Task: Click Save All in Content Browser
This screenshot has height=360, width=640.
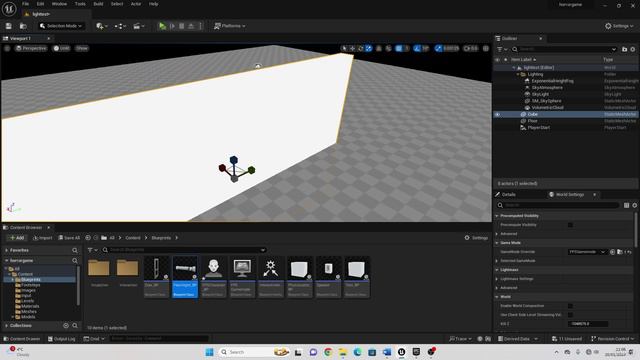Action: 69,238
